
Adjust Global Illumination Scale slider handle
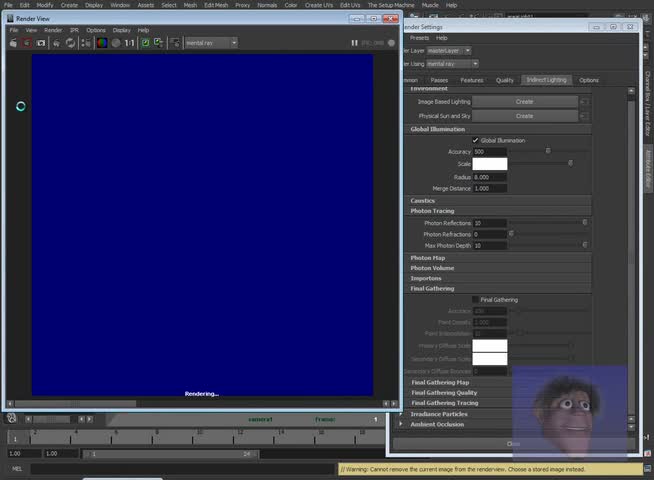(570, 163)
